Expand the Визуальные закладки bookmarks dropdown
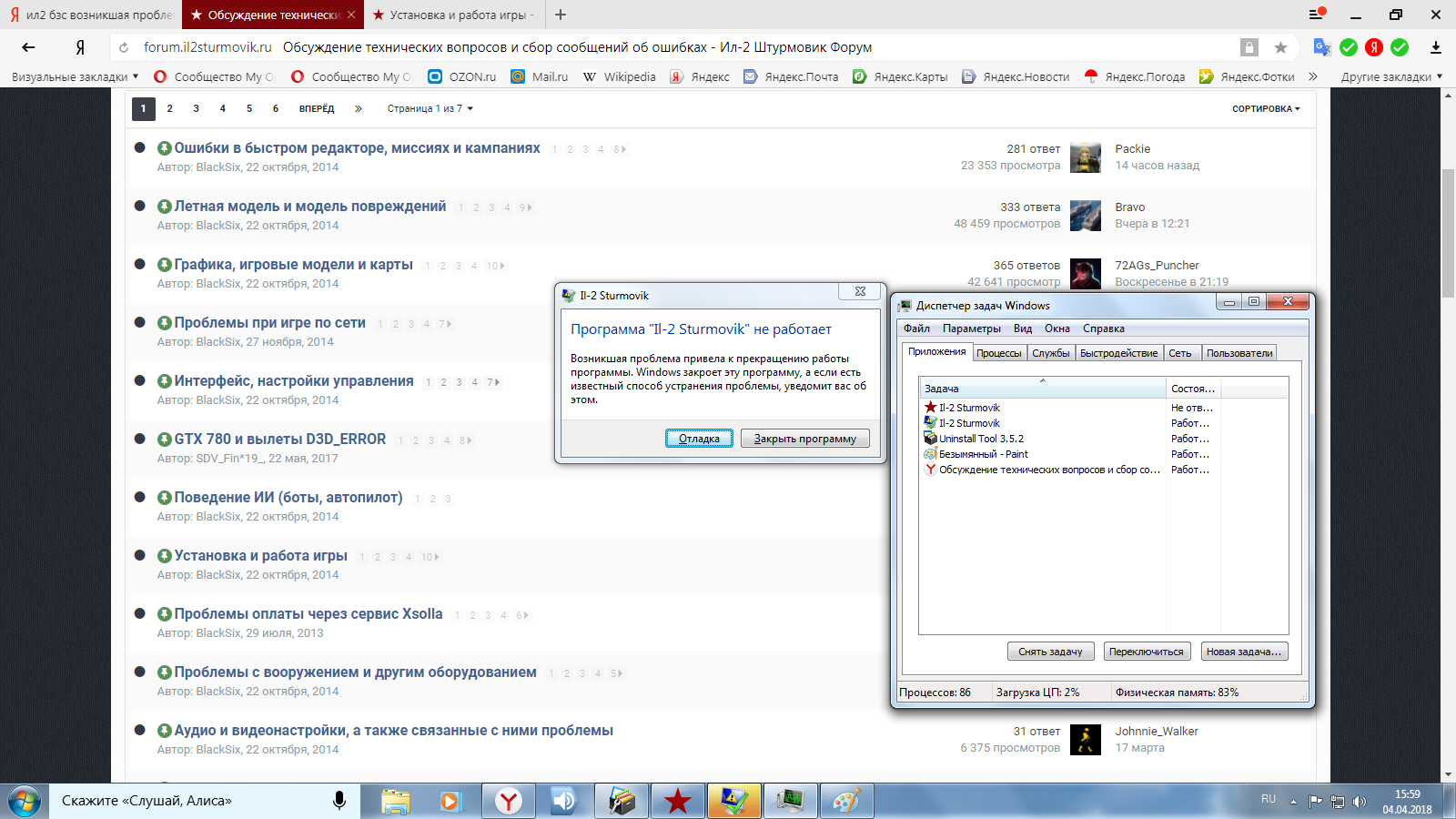The width and height of the screenshot is (1456, 819). click(x=76, y=76)
